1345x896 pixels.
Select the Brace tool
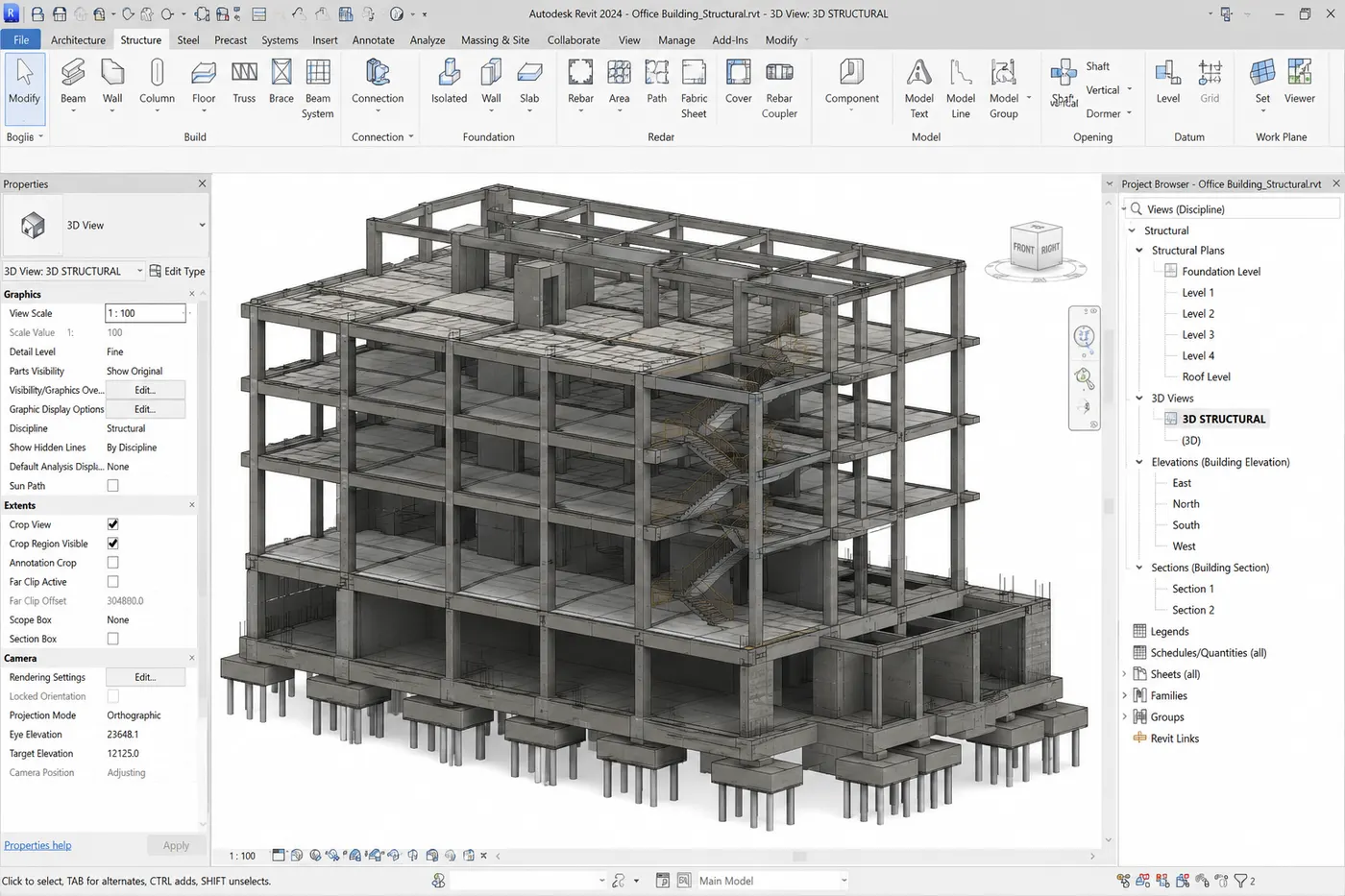(281, 83)
